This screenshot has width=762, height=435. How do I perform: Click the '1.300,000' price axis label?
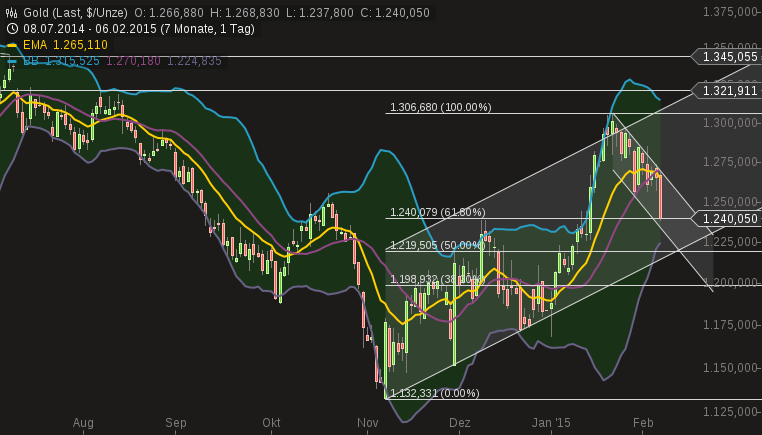[x=730, y=123]
